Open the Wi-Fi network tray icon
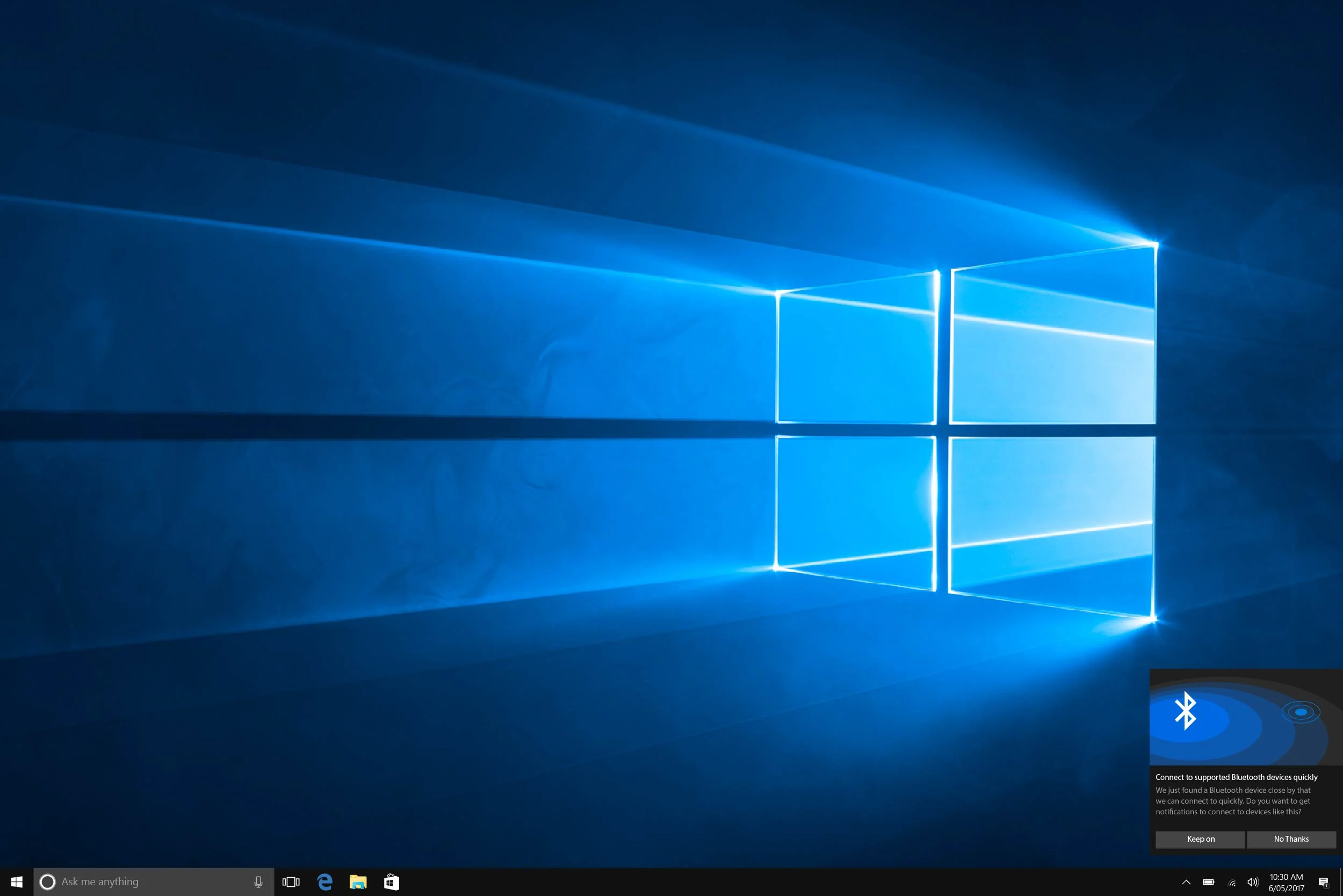The width and height of the screenshot is (1343, 896). tap(1232, 882)
